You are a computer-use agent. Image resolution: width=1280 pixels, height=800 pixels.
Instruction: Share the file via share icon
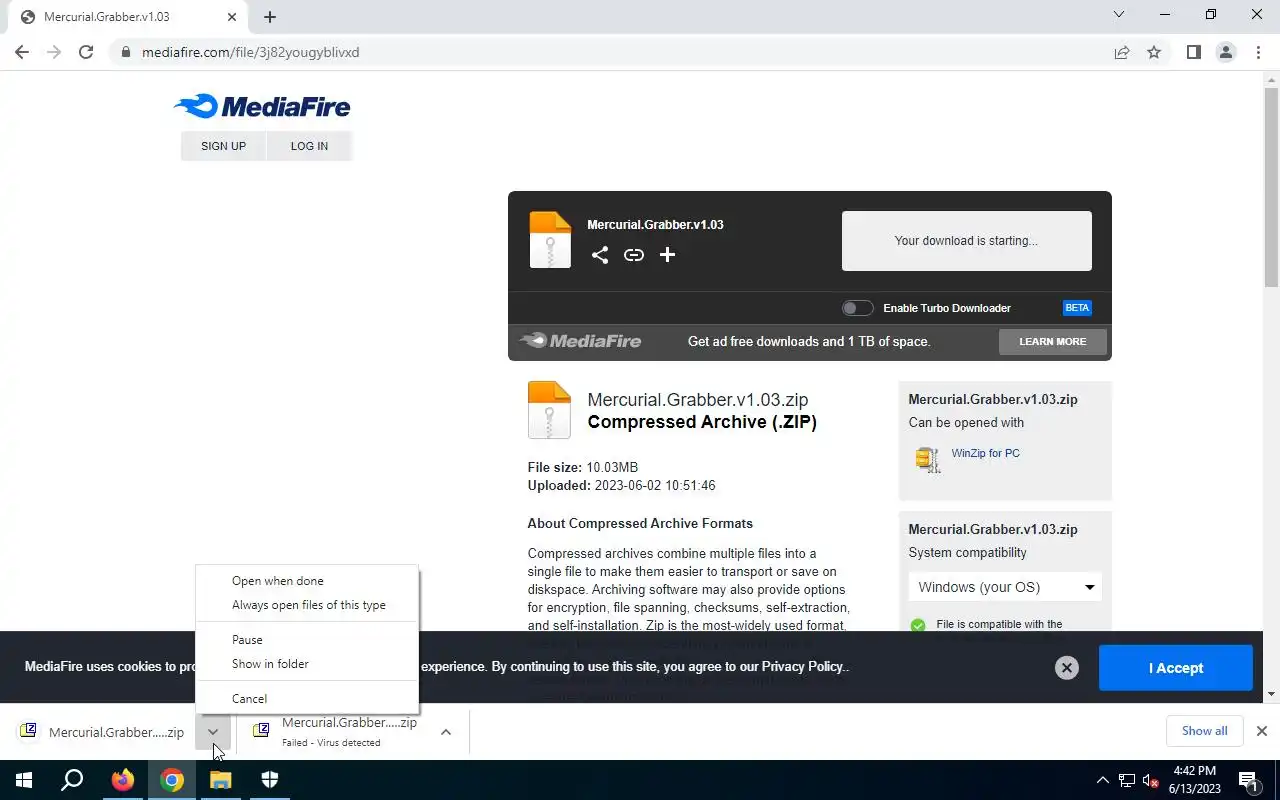[x=599, y=255]
